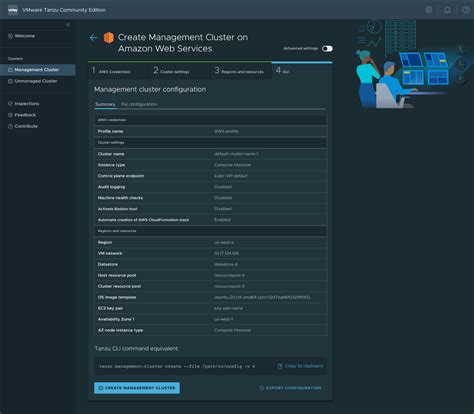Click the Datastore row label
This screenshot has height=414, width=474.
tap(108, 264)
